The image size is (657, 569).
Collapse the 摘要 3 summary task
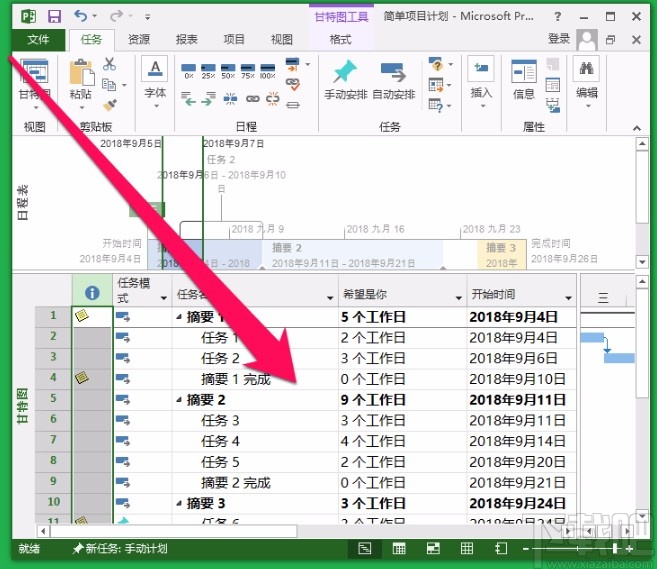click(x=179, y=503)
